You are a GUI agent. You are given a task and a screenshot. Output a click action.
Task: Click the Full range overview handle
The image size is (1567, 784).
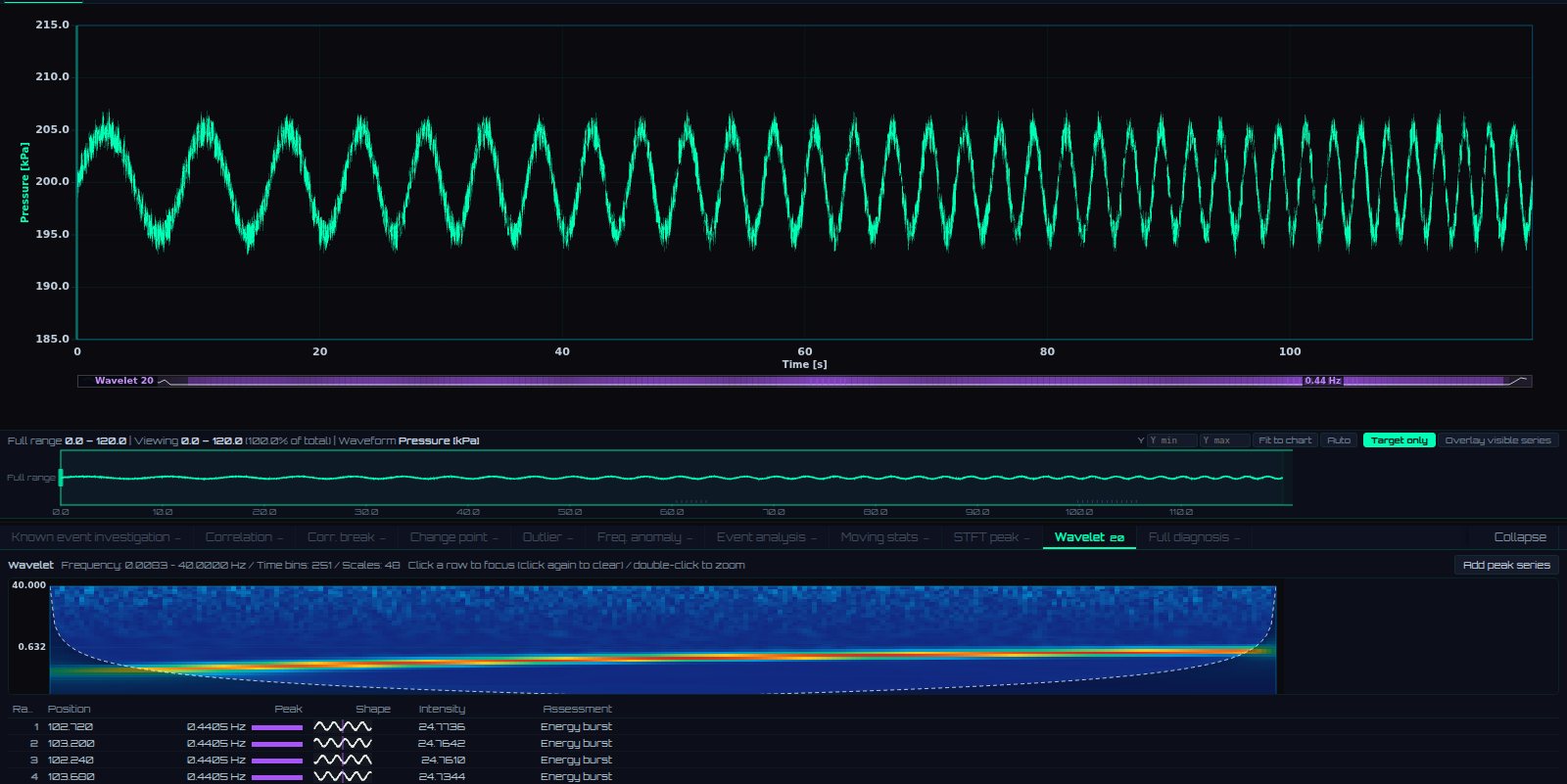[61, 478]
